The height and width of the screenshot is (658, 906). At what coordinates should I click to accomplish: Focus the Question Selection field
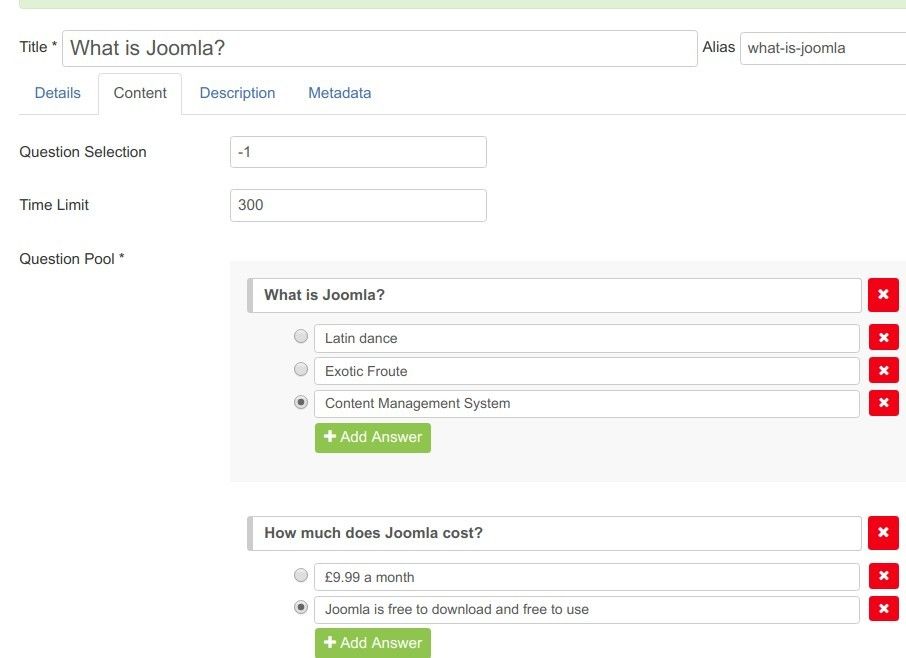pos(358,152)
